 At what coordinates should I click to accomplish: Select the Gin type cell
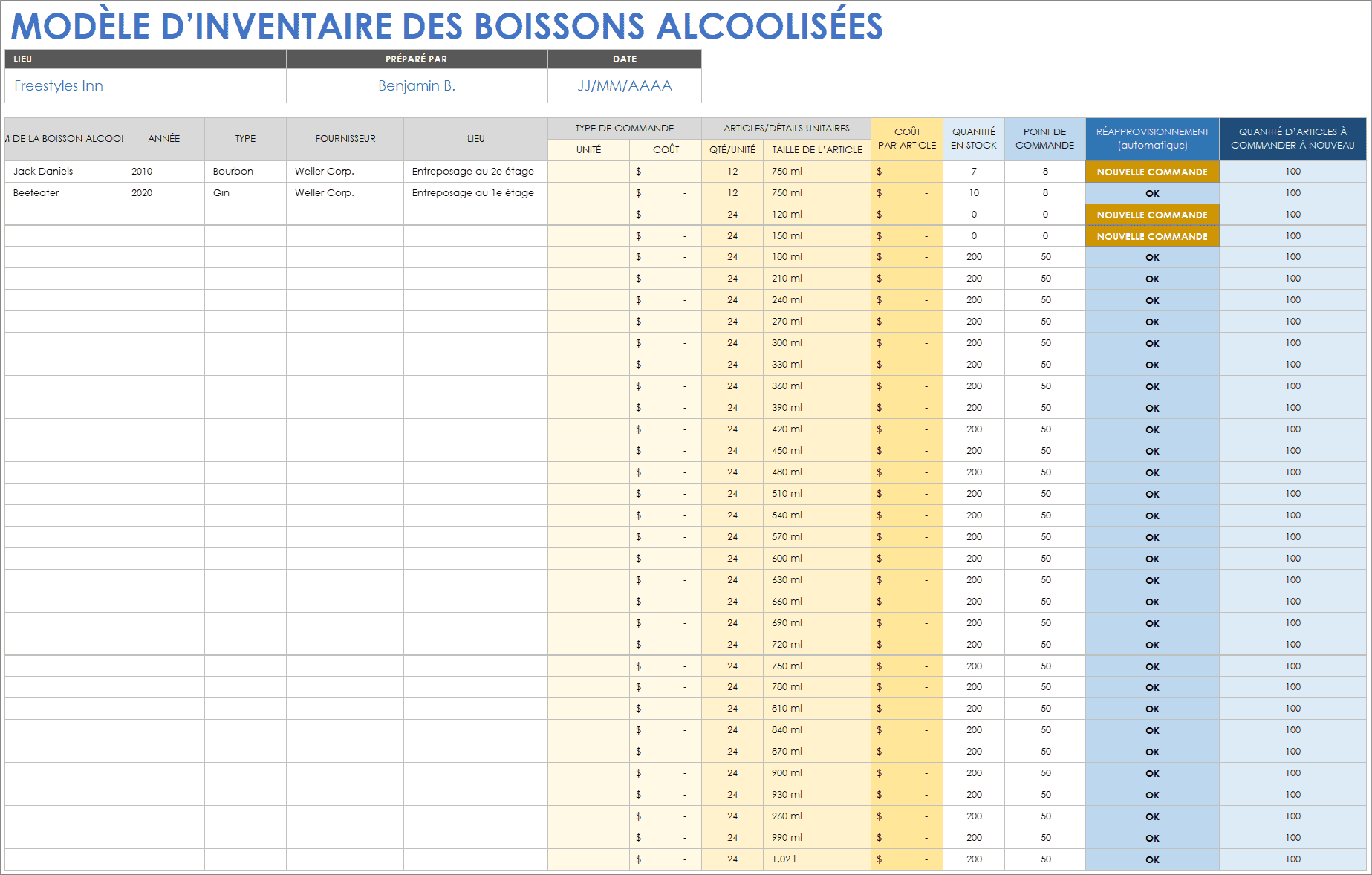pos(245,193)
